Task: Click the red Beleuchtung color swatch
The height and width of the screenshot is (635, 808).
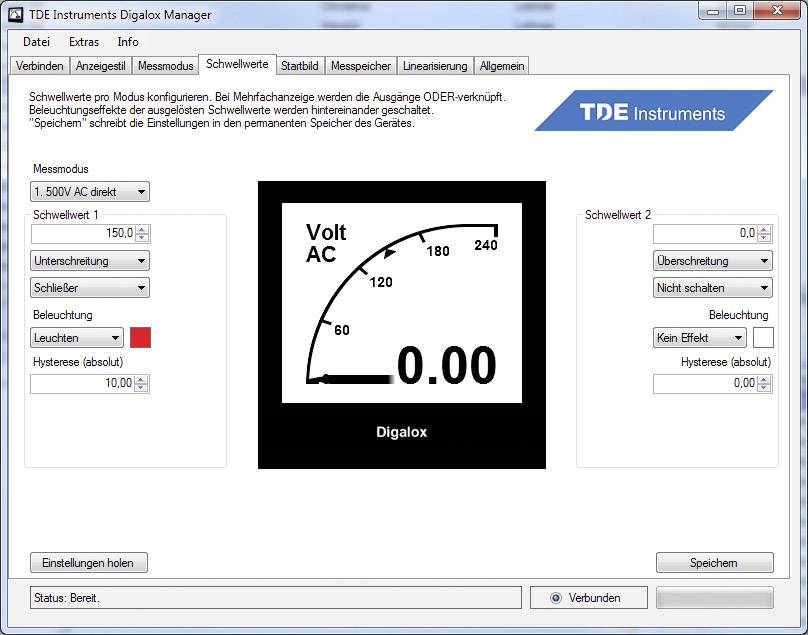Action: [x=140, y=338]
